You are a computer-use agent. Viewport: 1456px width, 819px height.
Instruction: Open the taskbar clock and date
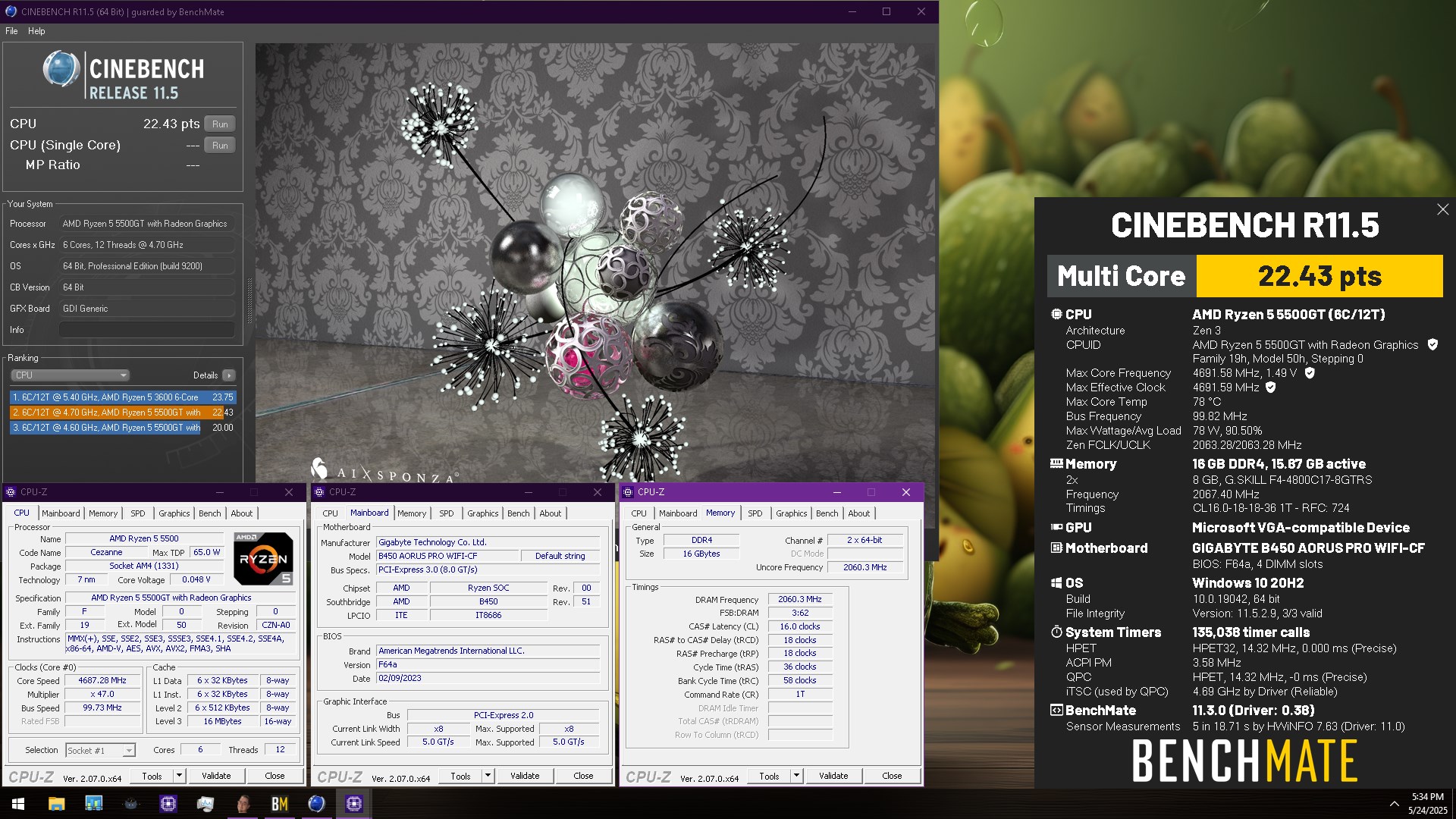tap(1428, 804)
